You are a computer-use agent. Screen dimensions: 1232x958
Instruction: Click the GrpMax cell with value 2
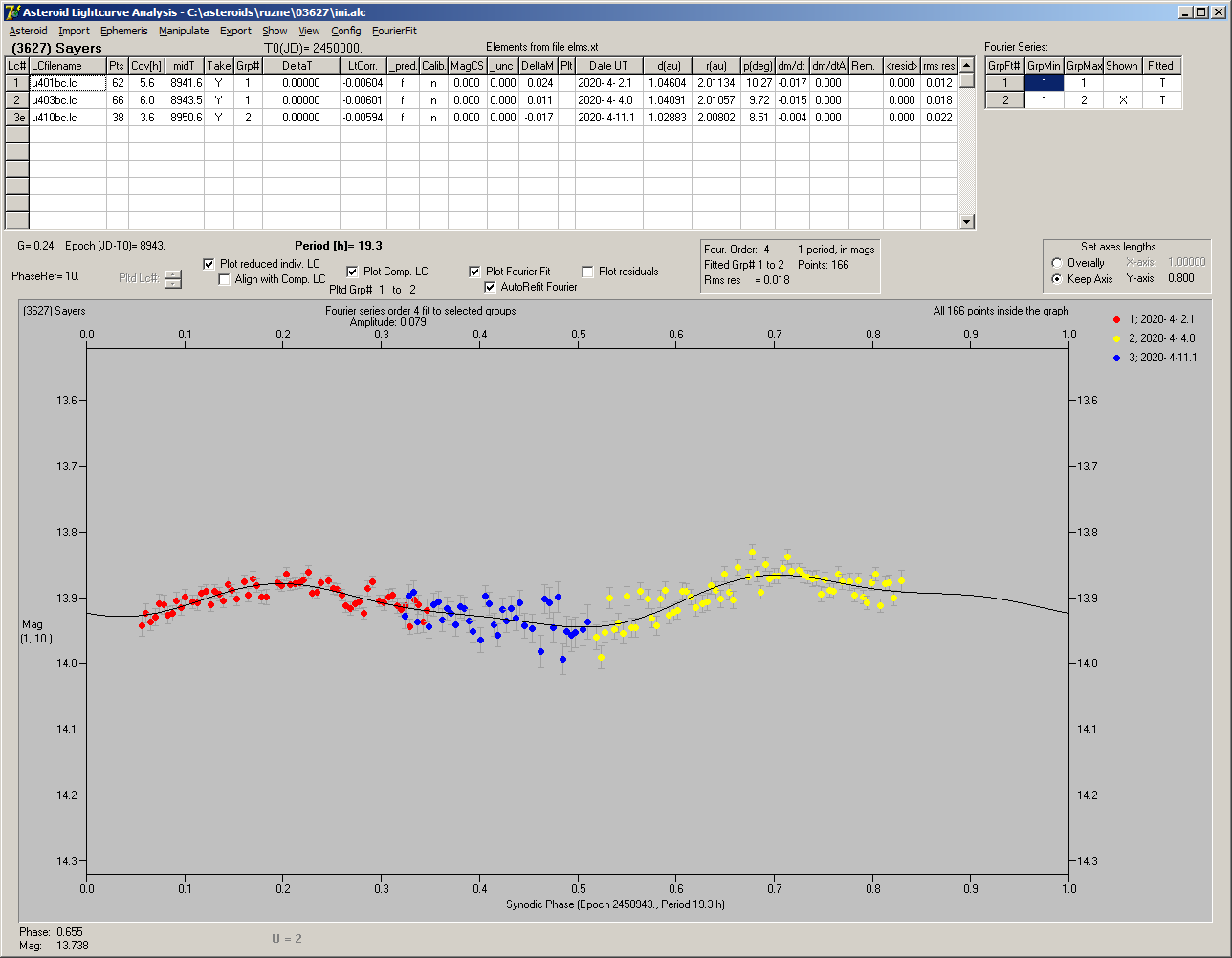click(1084, 99)
